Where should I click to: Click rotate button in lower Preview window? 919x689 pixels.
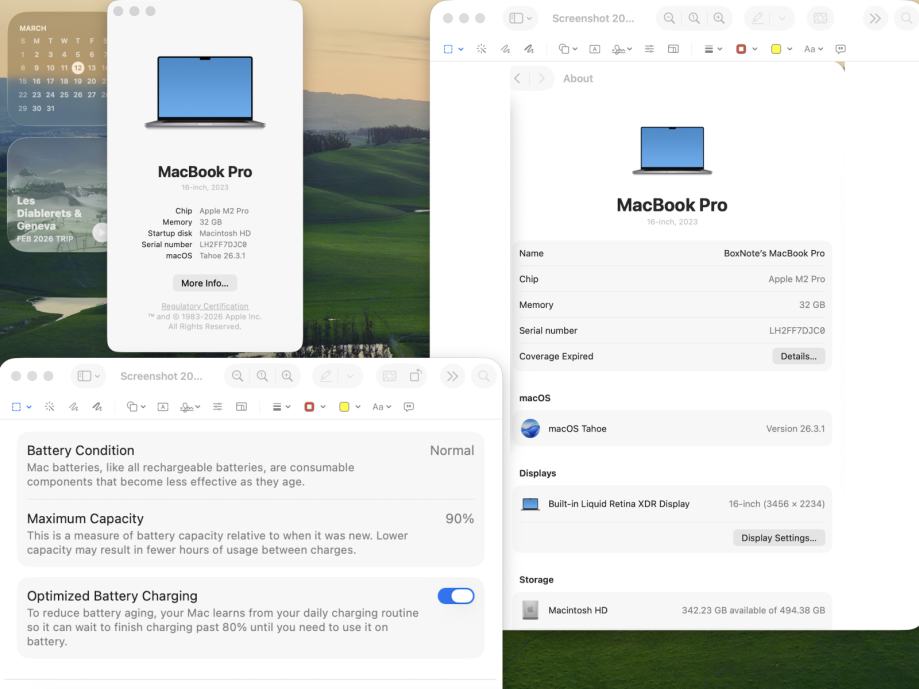415,376
